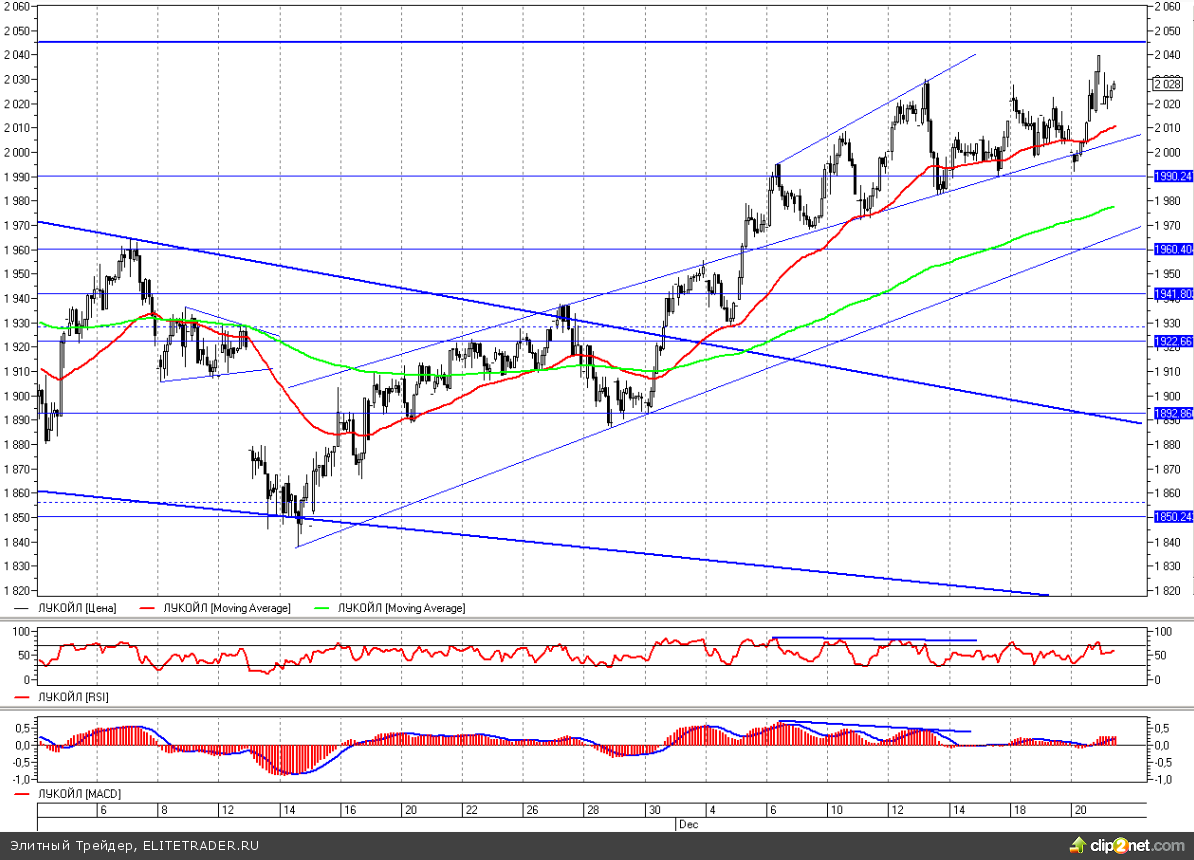Select the 1922.66 price level label
1194x860 pixels.
click(x=1173, y=341)
